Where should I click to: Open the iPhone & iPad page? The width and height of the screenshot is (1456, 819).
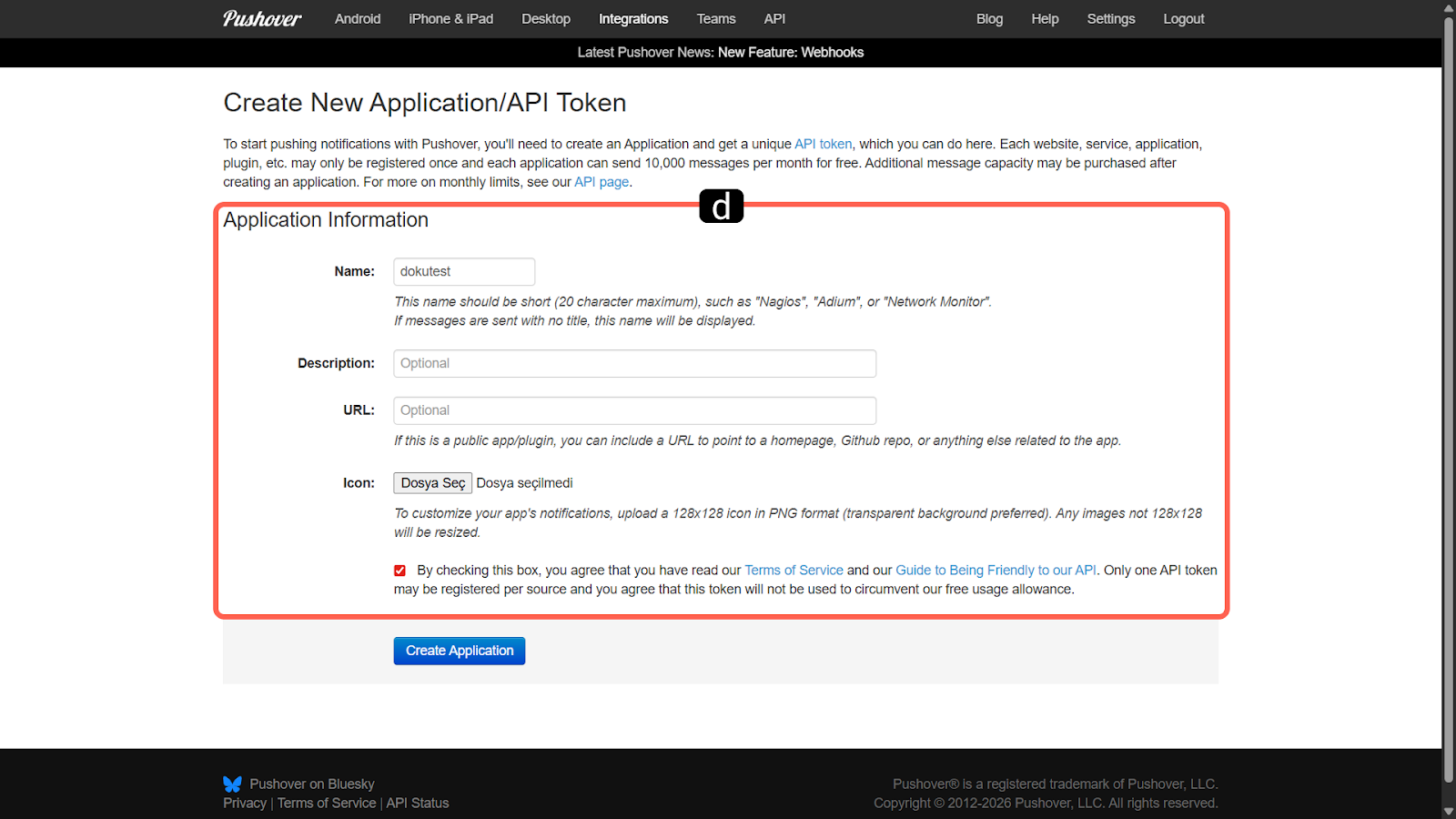[450, 19]
